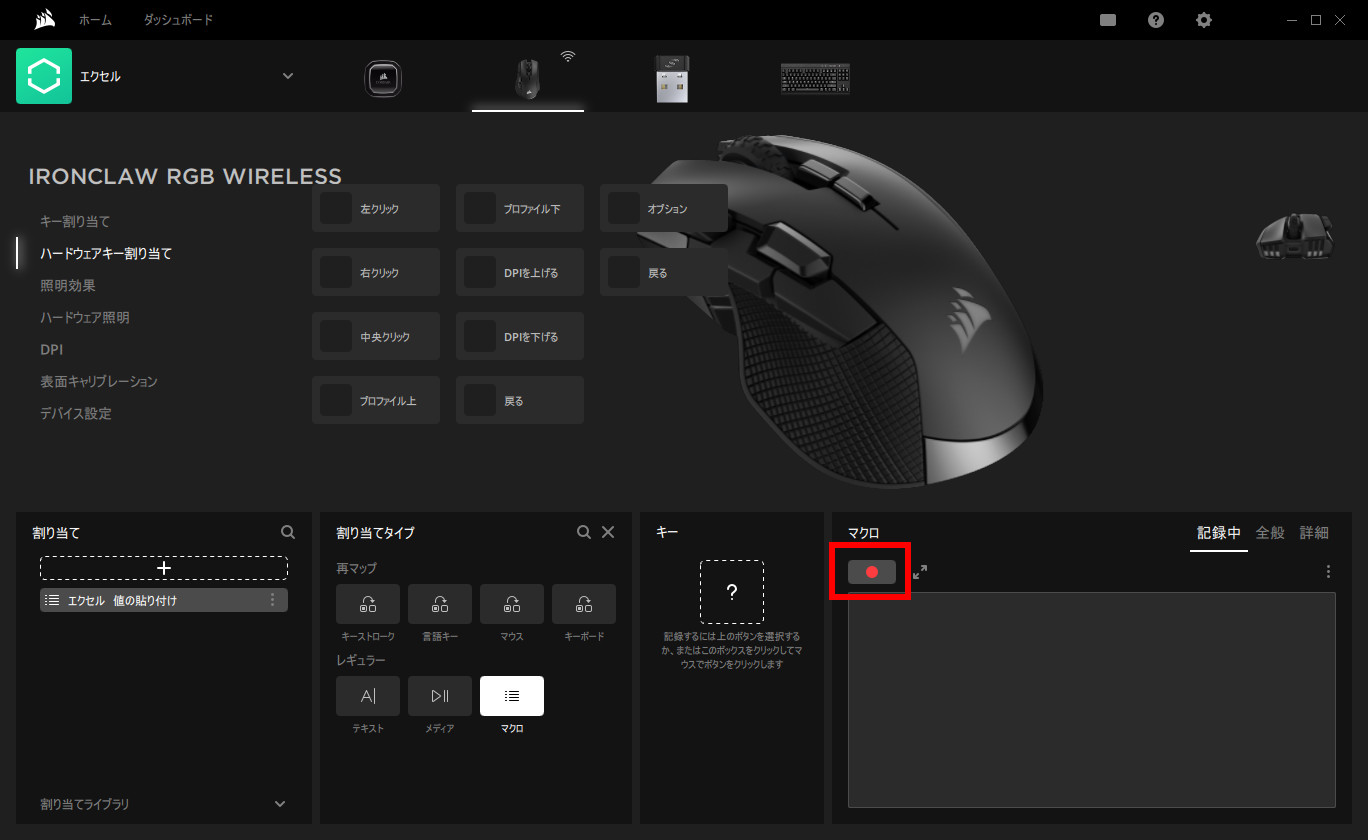
Task: Switch to the mouse side-view thumbnail
Action: [x=1295, y=238]
